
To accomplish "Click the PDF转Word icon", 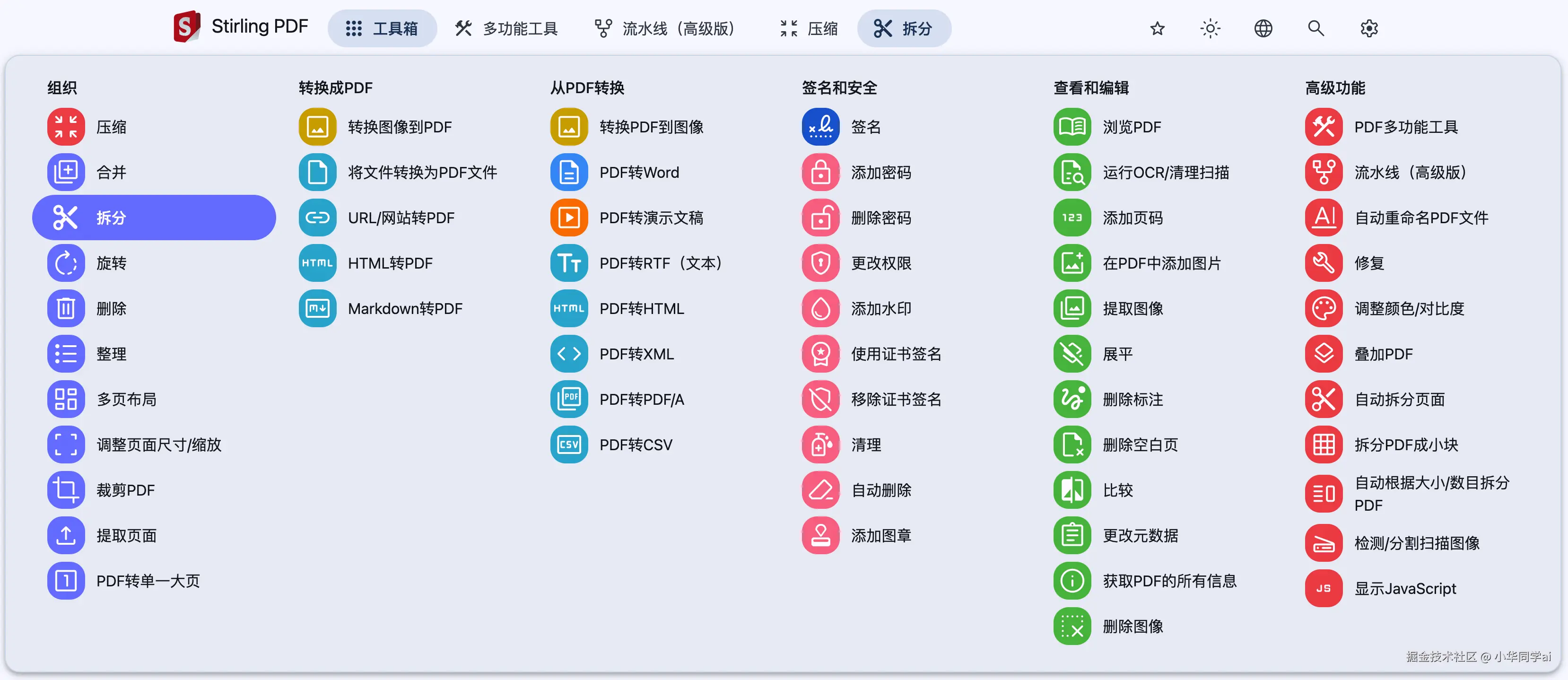I will tap(568, 172).
